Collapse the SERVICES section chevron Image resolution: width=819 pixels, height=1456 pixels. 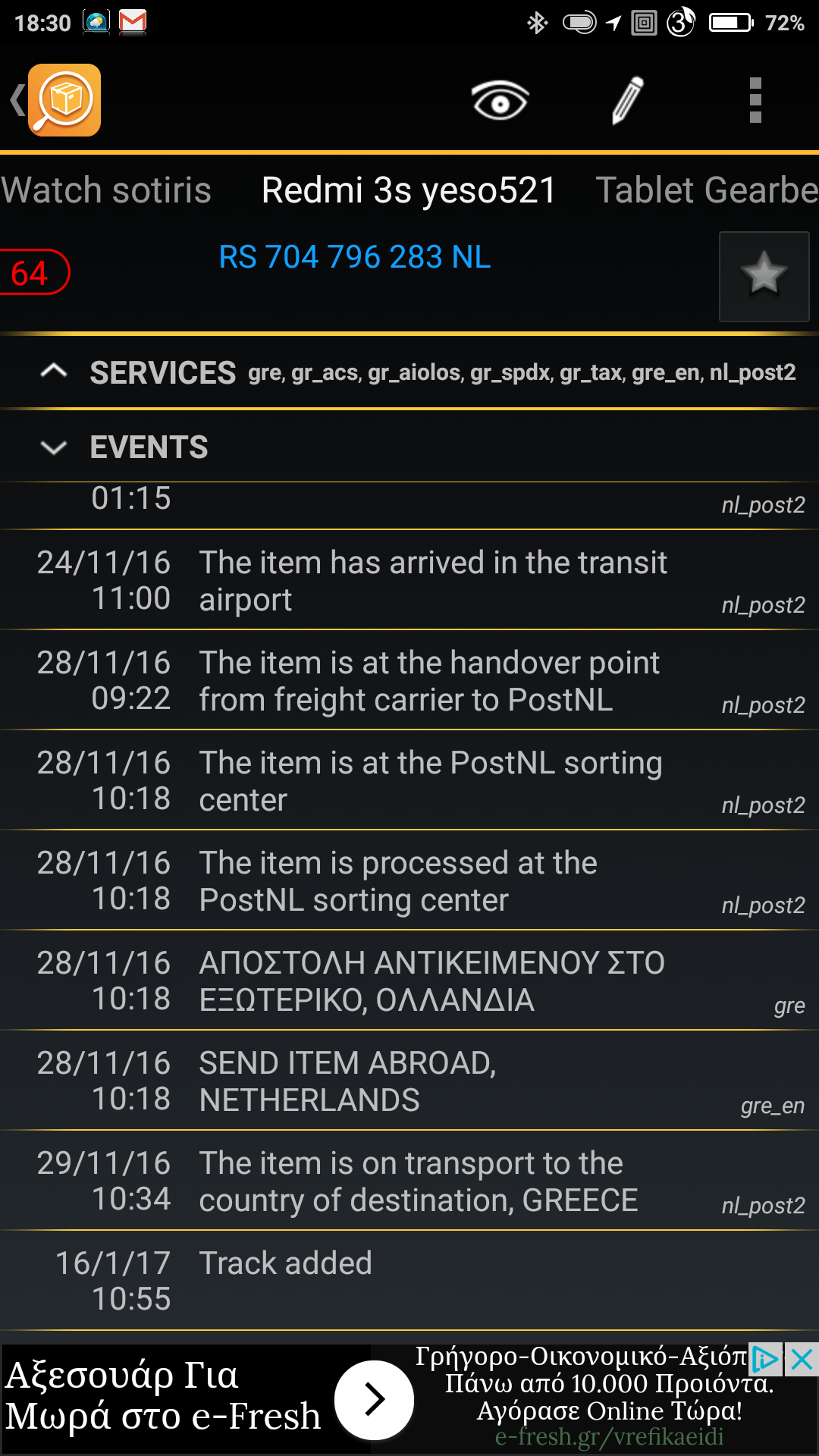[x=54, y=372]
